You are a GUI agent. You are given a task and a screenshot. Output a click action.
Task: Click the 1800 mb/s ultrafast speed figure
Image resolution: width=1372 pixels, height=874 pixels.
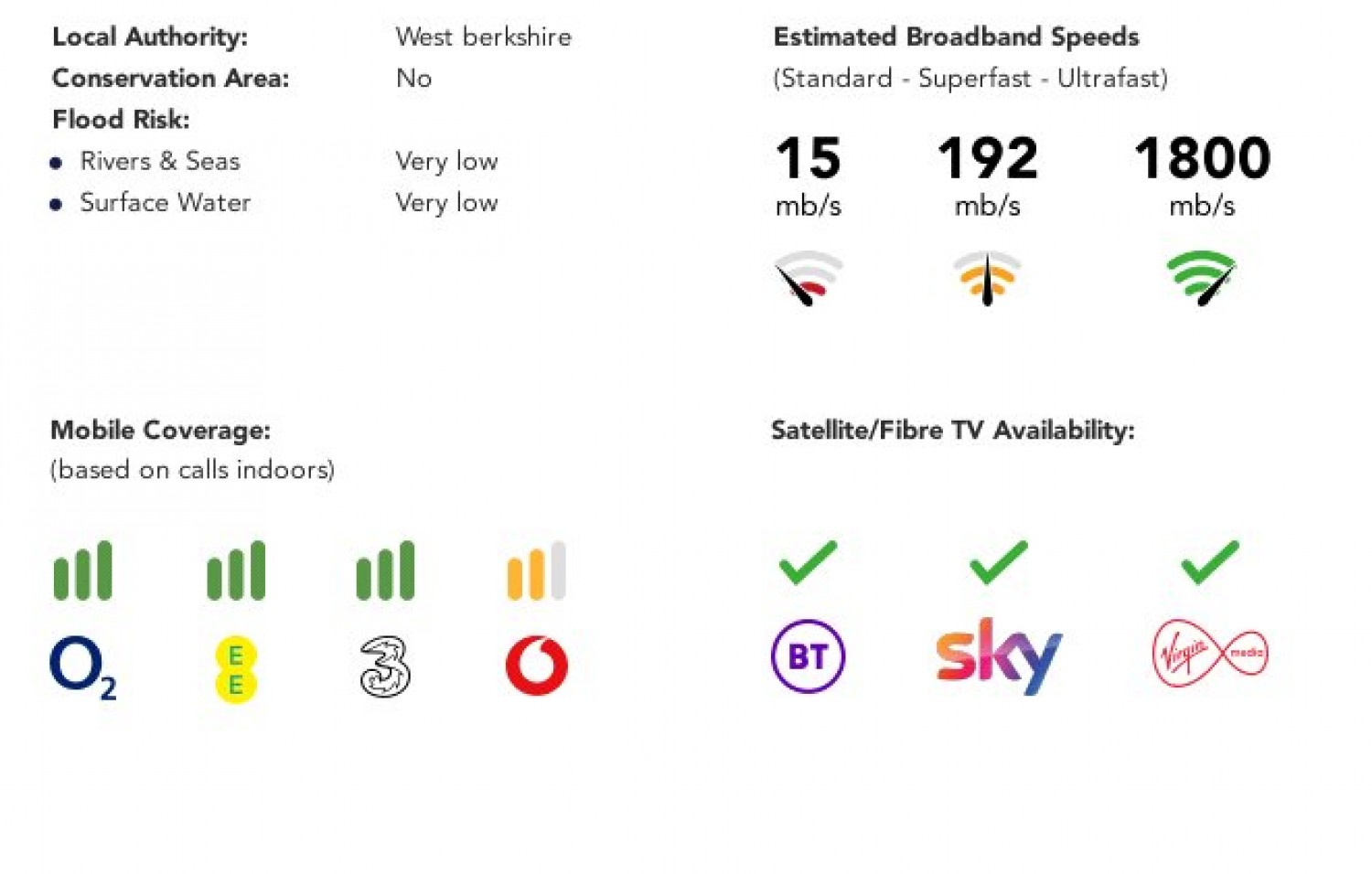(1202, 158)
